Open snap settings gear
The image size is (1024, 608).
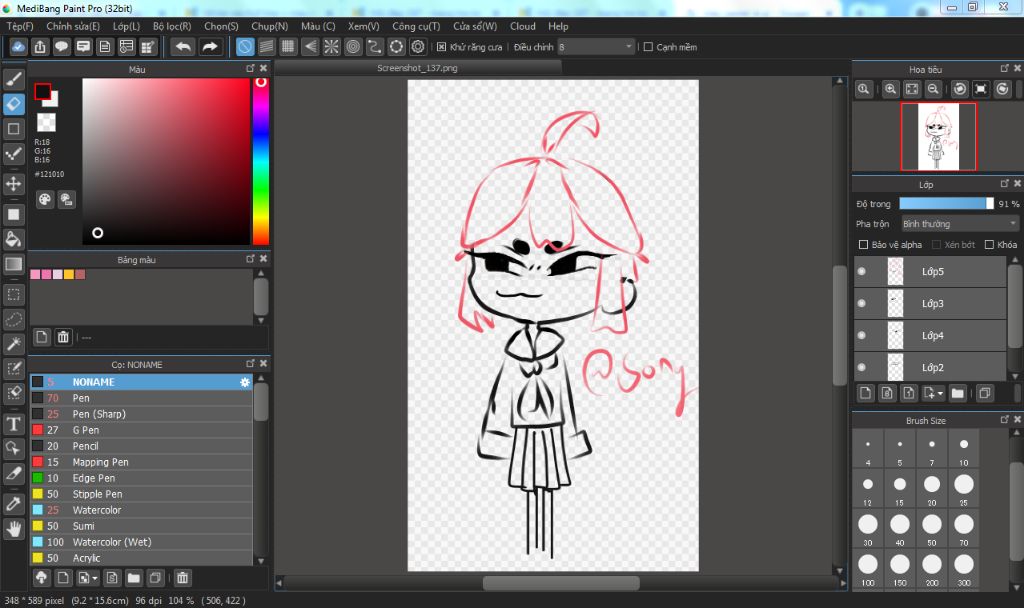point(418,47)
